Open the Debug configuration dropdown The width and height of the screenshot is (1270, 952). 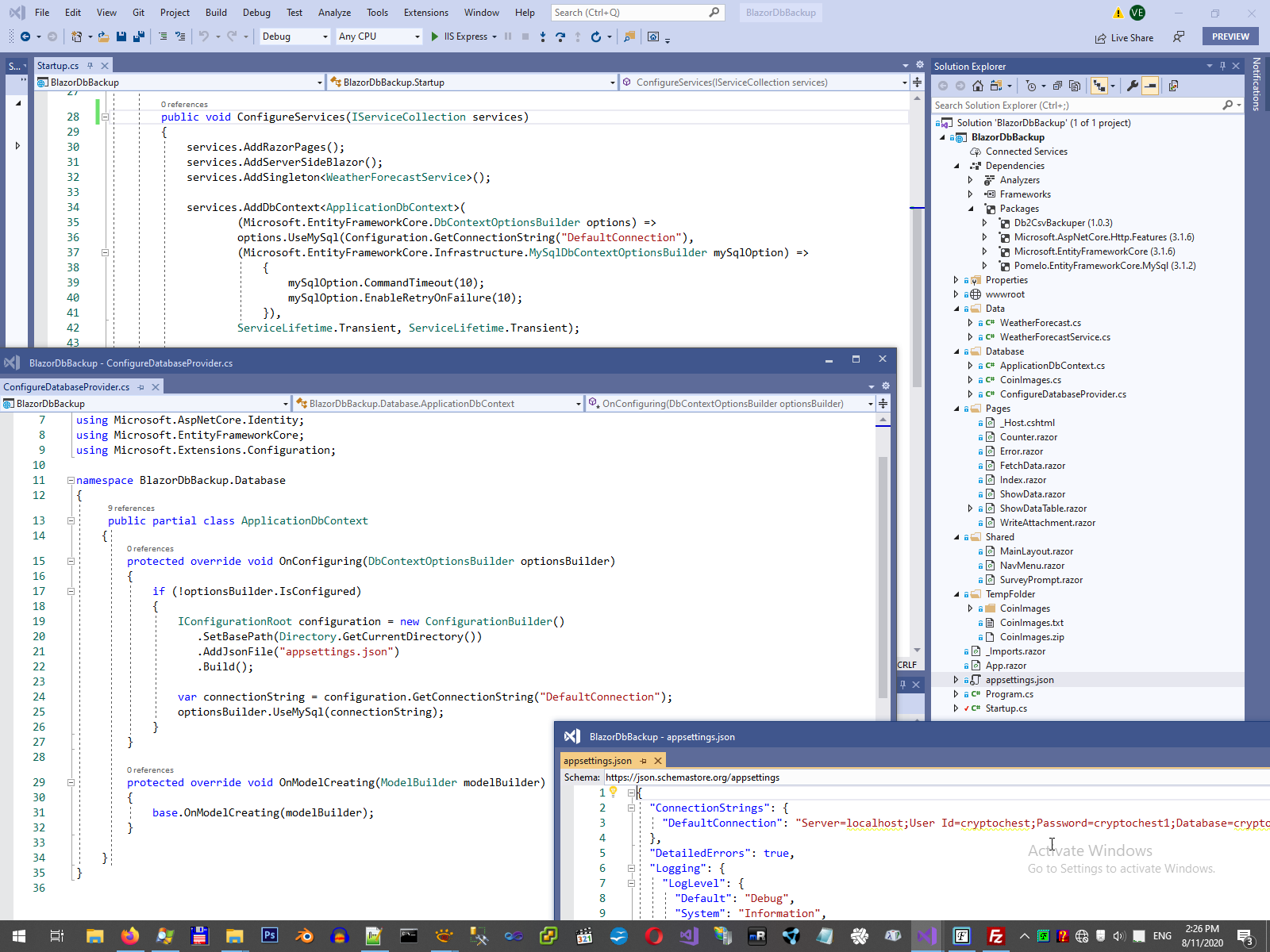pos(294,36)
